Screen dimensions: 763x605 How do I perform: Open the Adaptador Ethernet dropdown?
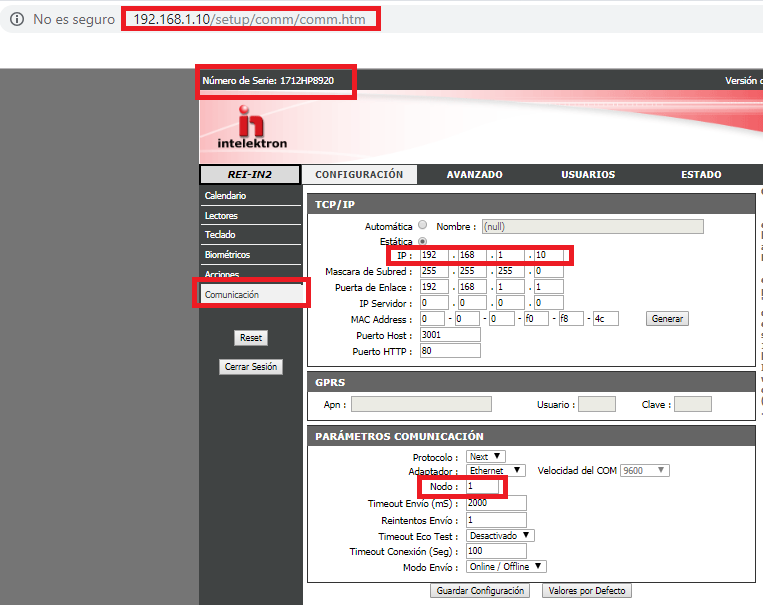tap(495, 470)
